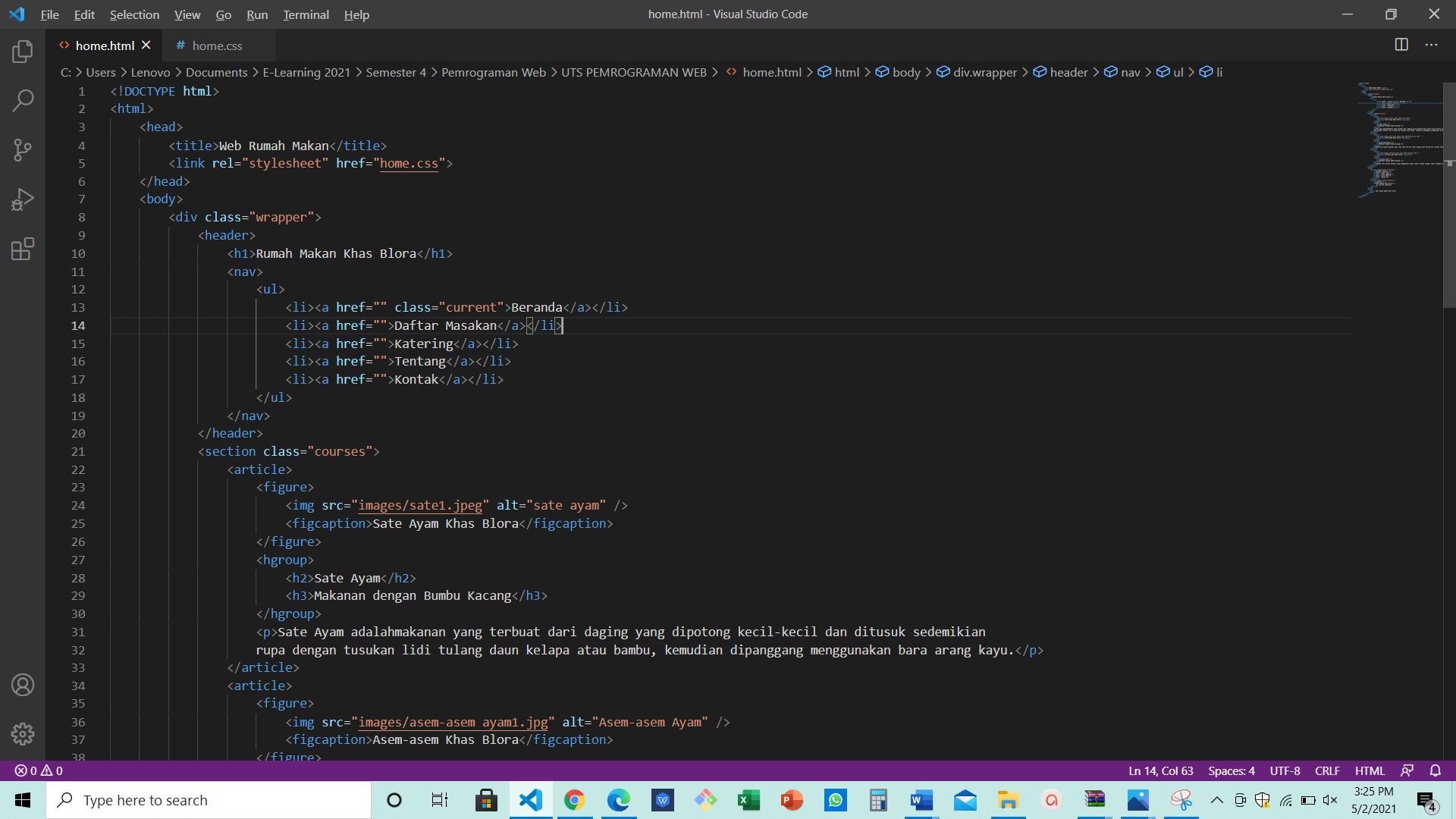Image resolution: width=1456 pixels, height=819 pixels.
Task: Expand the header breadcrumb item
Action: pos(1069,72)
